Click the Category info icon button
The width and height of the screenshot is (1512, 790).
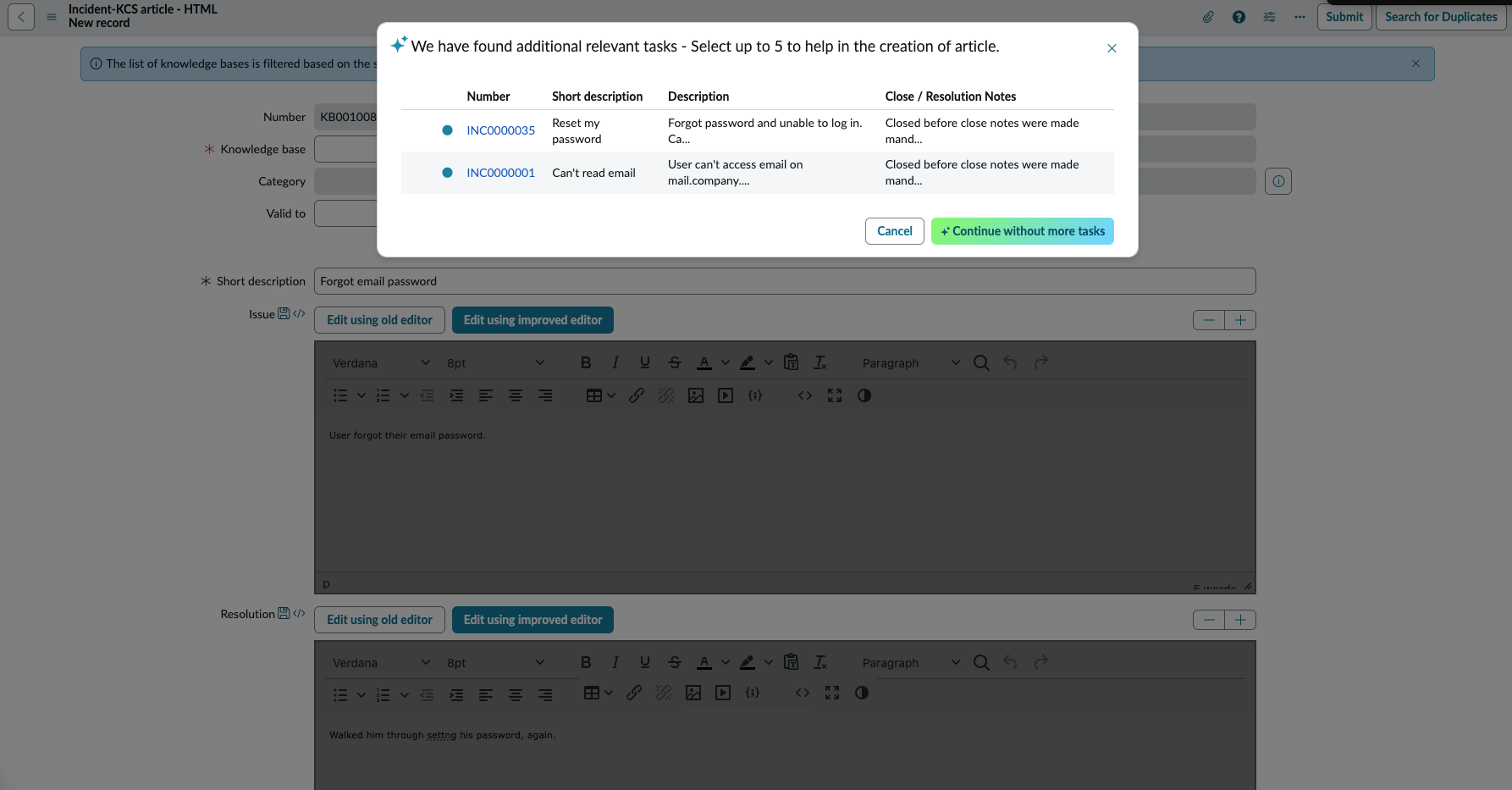(x=1278, y=181)
